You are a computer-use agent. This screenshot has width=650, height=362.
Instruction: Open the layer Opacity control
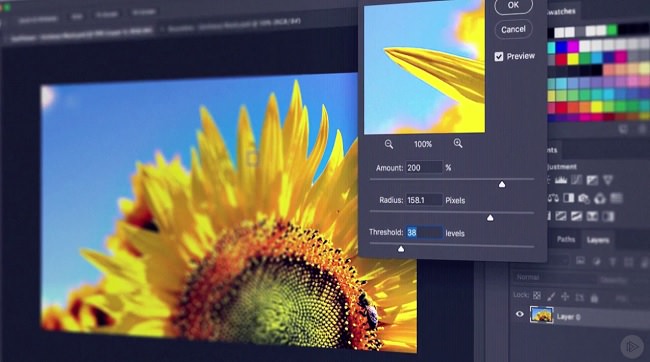coord(614,281)
